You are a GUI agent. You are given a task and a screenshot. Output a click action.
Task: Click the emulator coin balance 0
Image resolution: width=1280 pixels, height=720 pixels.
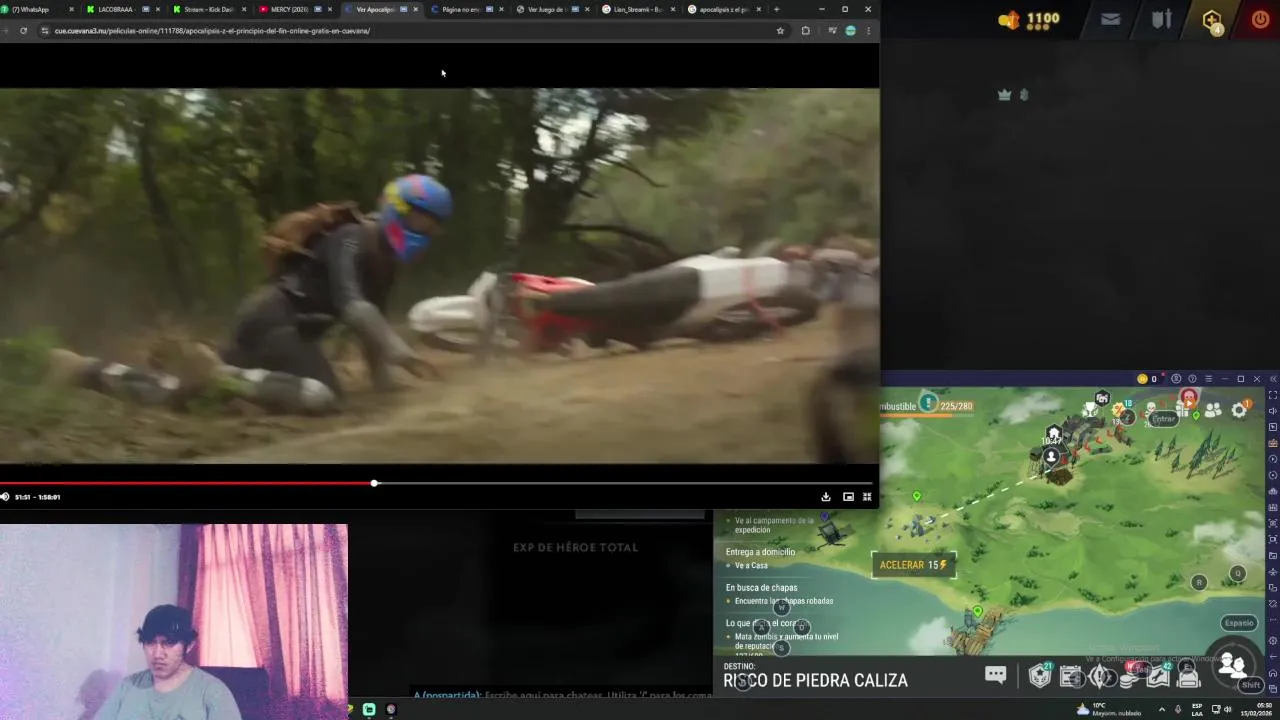1147,379
